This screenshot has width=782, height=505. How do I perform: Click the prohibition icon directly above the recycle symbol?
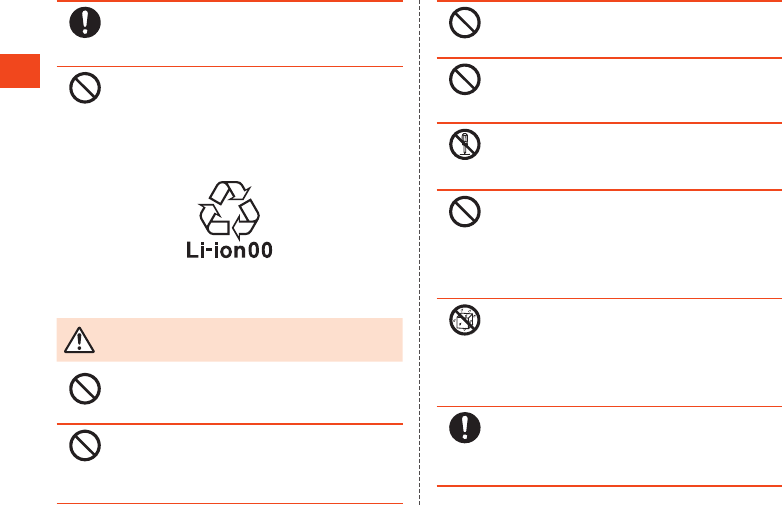[85, 88]
